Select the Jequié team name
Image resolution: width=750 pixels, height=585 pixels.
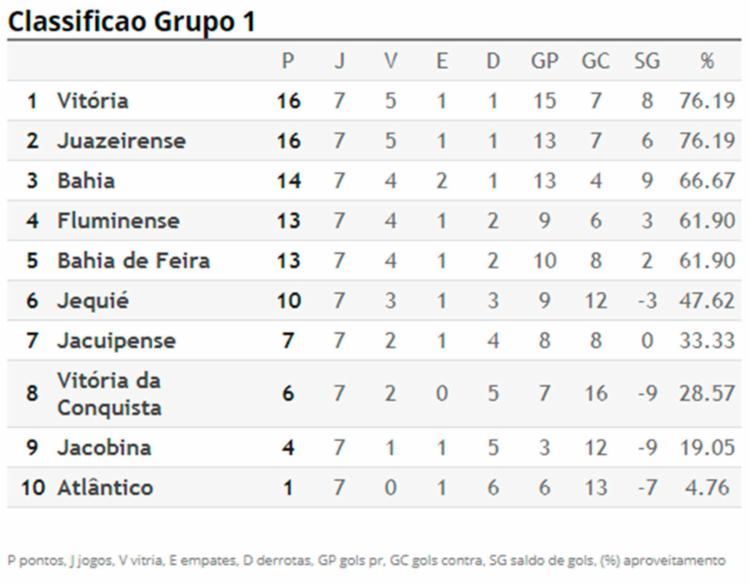click(x=93, y=301)
